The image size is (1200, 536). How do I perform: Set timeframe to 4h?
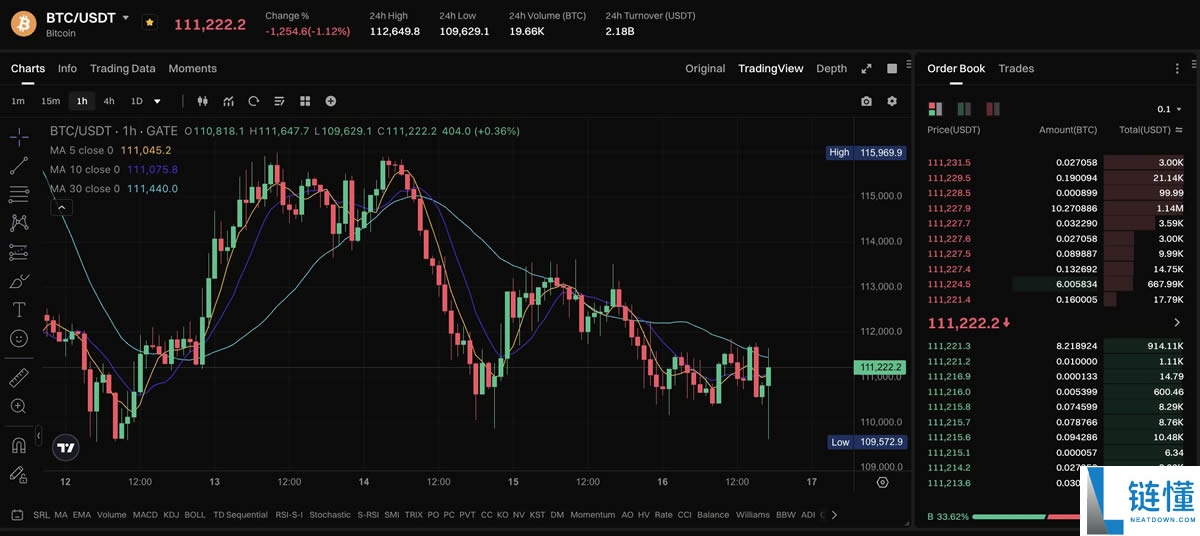pos(109,101)
